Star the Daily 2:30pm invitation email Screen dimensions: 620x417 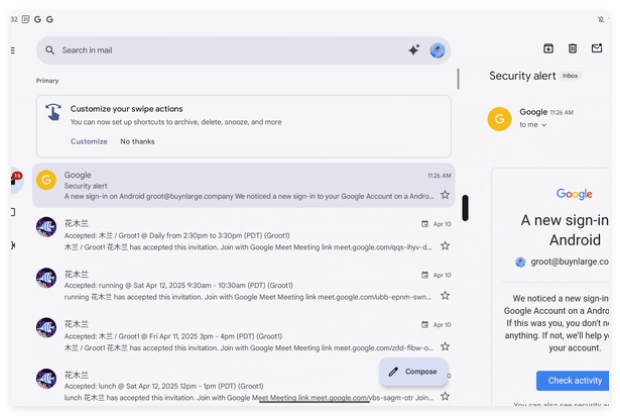coord(445,246)
